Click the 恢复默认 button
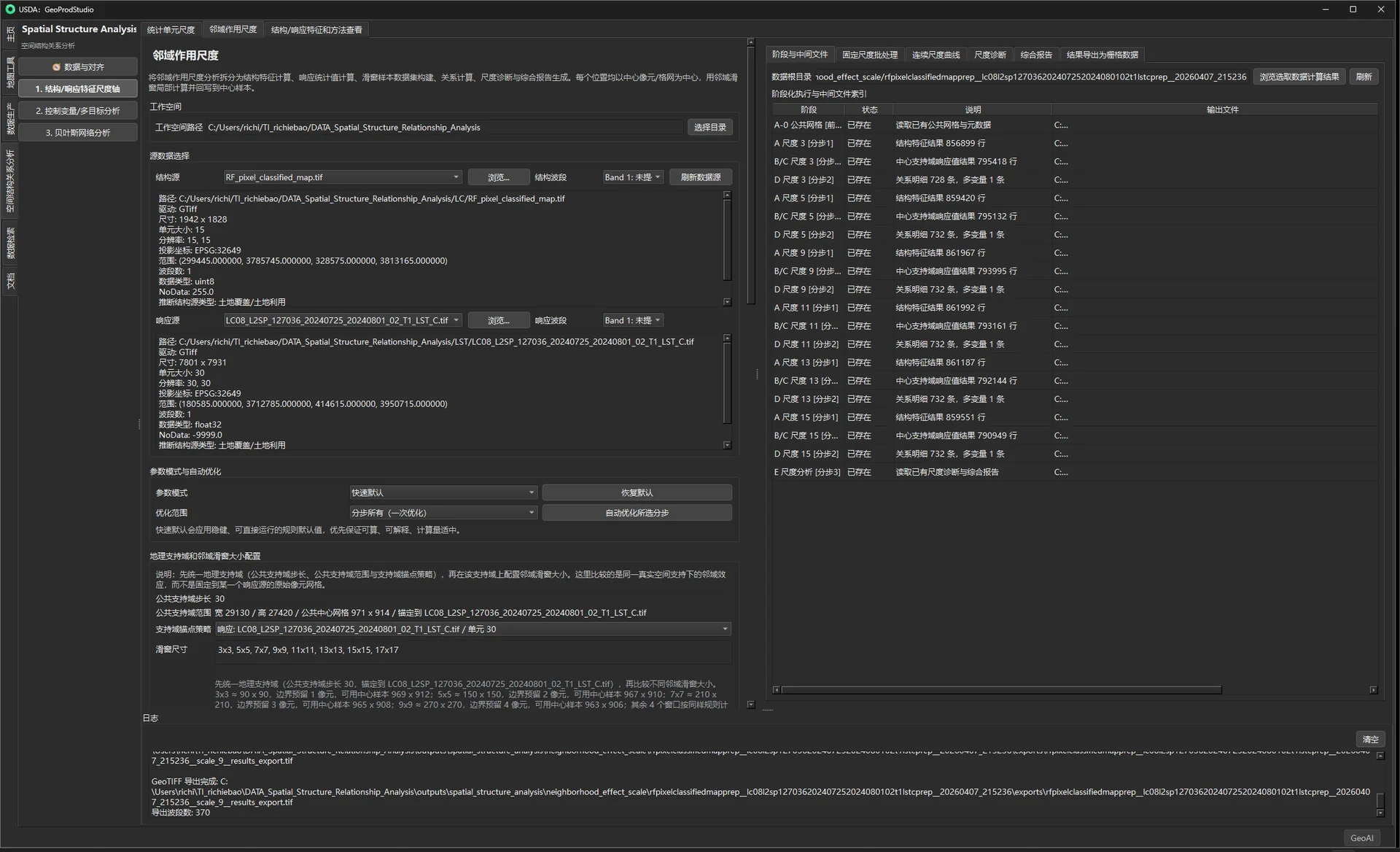The width and height of the screenshot is (1400, 852). tap(637, 493)
